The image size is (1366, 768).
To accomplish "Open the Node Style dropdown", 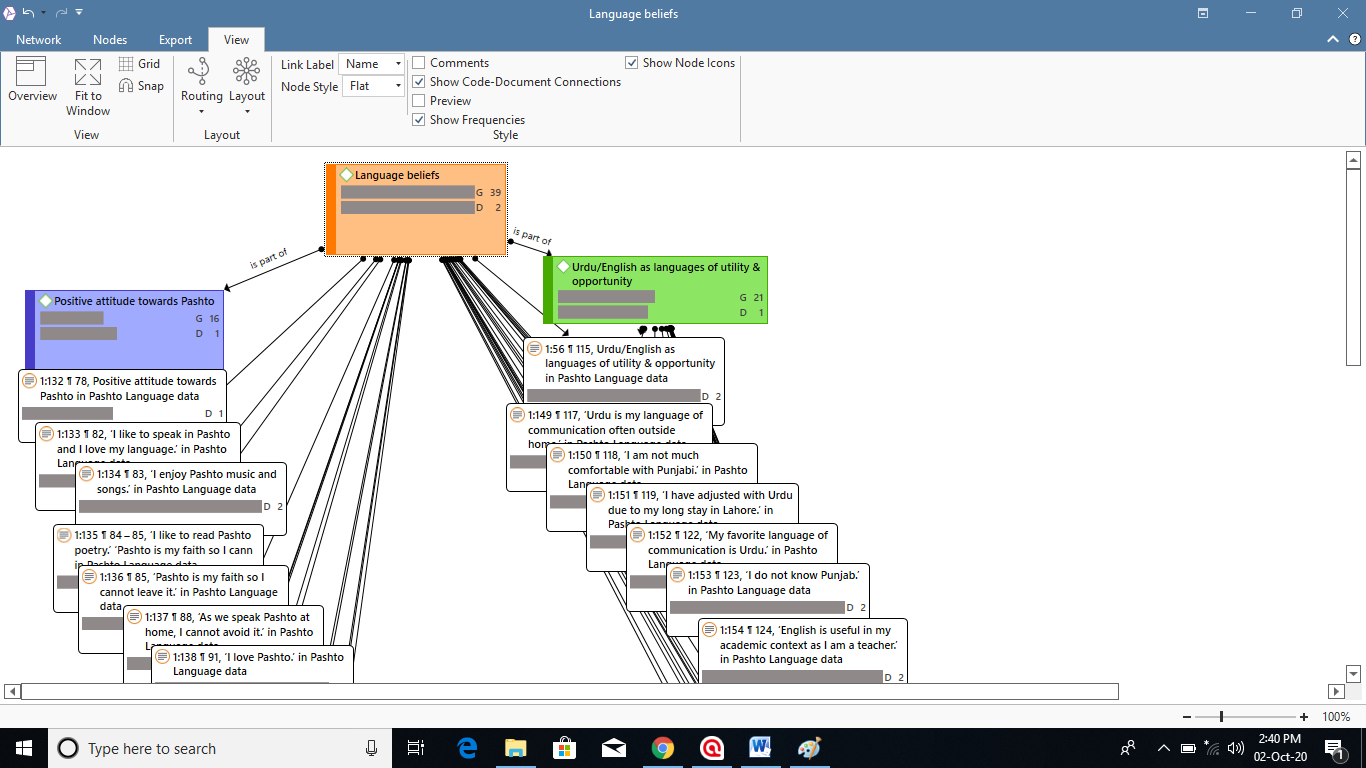I will (x=374, y=86).
